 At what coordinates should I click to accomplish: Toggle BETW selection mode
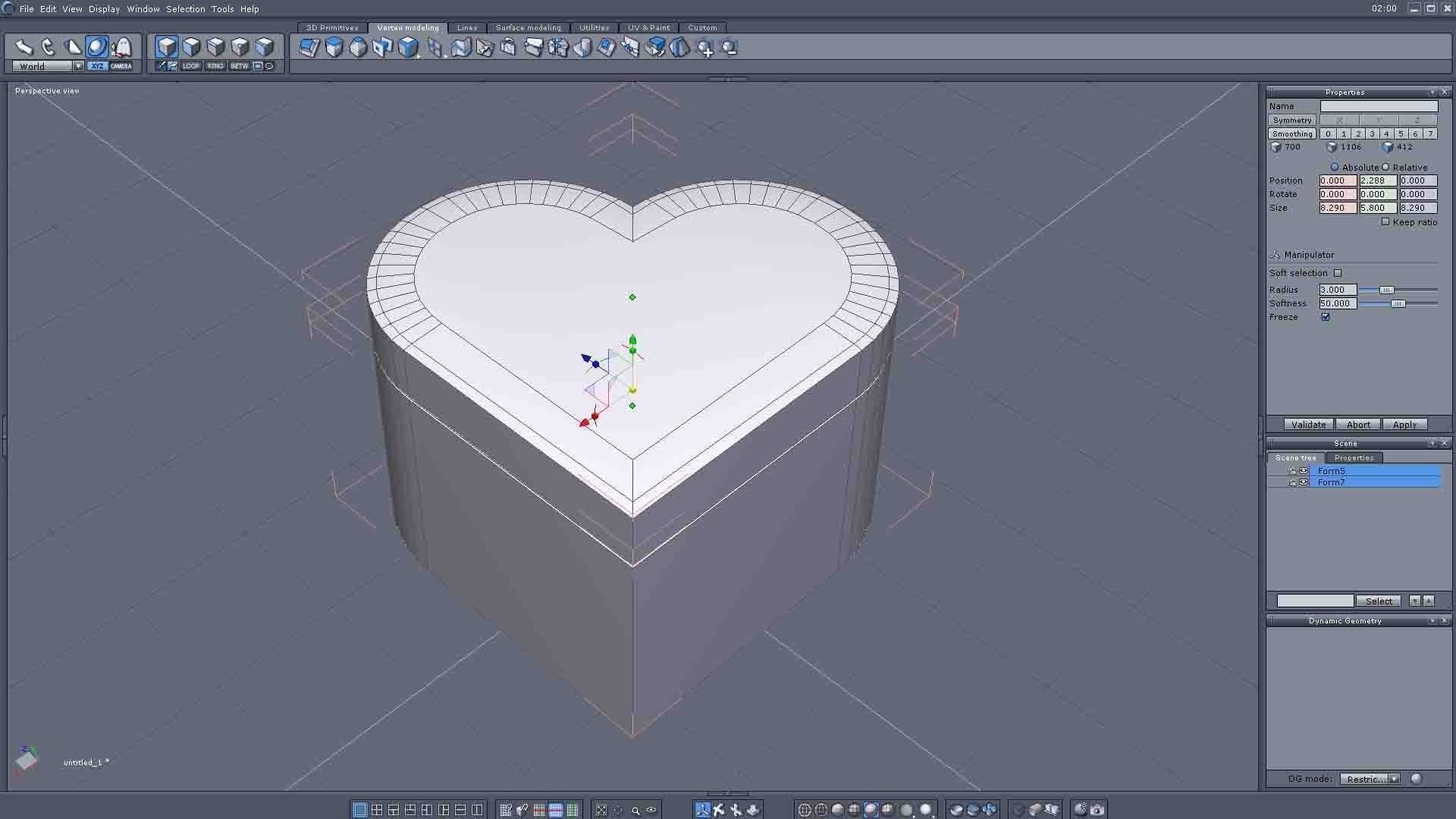pyautogui.click(x=240, y=66)
